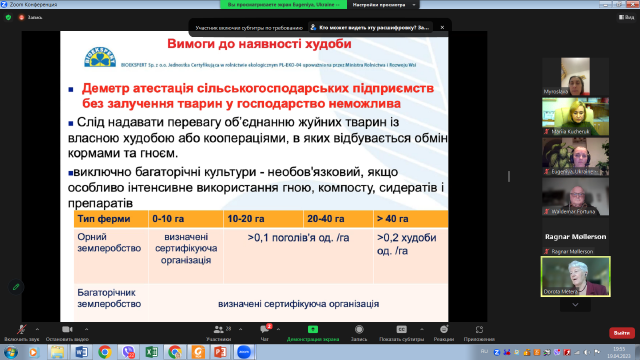Screen dimensions: 640x360
Task: Expand the audio options arrow beside microphone
Action: point(37,329)
